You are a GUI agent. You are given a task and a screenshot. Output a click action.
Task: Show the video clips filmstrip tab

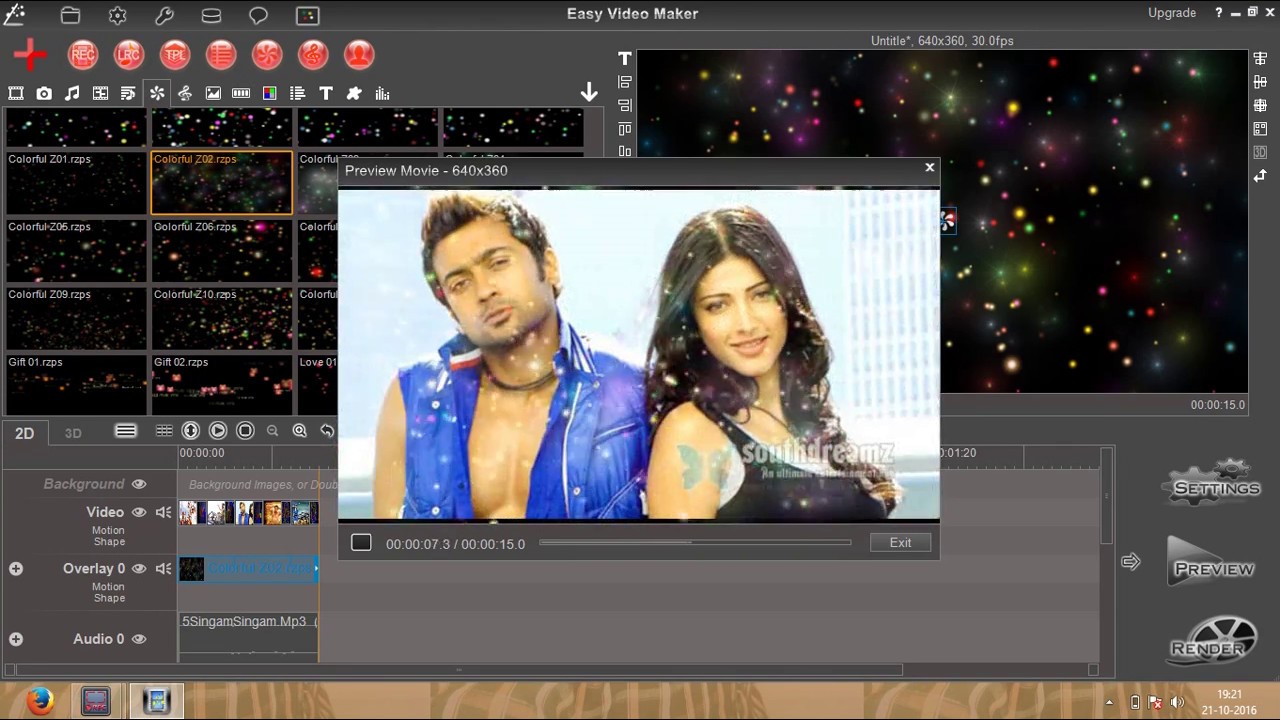click(x=16, y=93)
